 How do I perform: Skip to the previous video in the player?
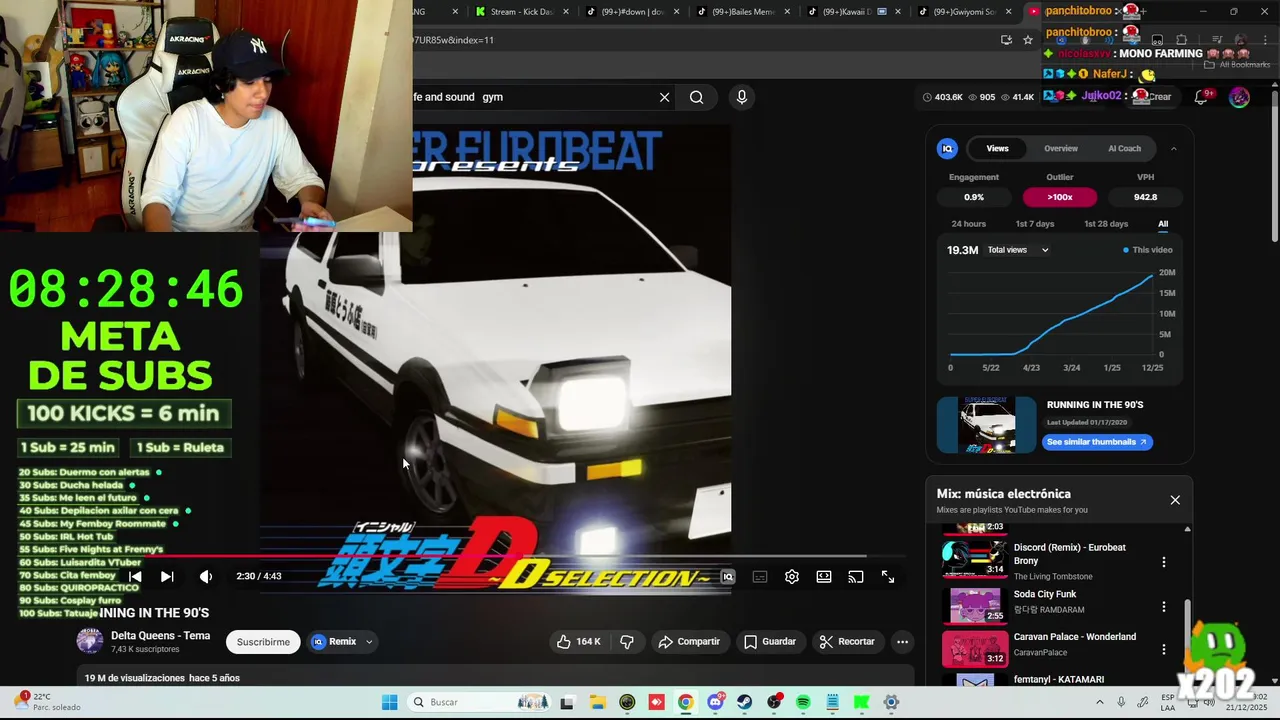point(135,577)
